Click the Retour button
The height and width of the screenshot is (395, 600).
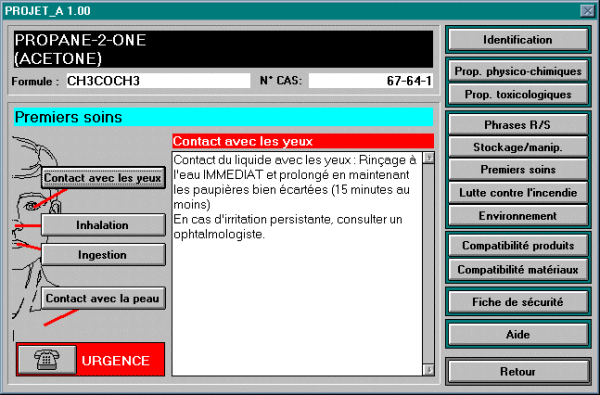point(518,372)
